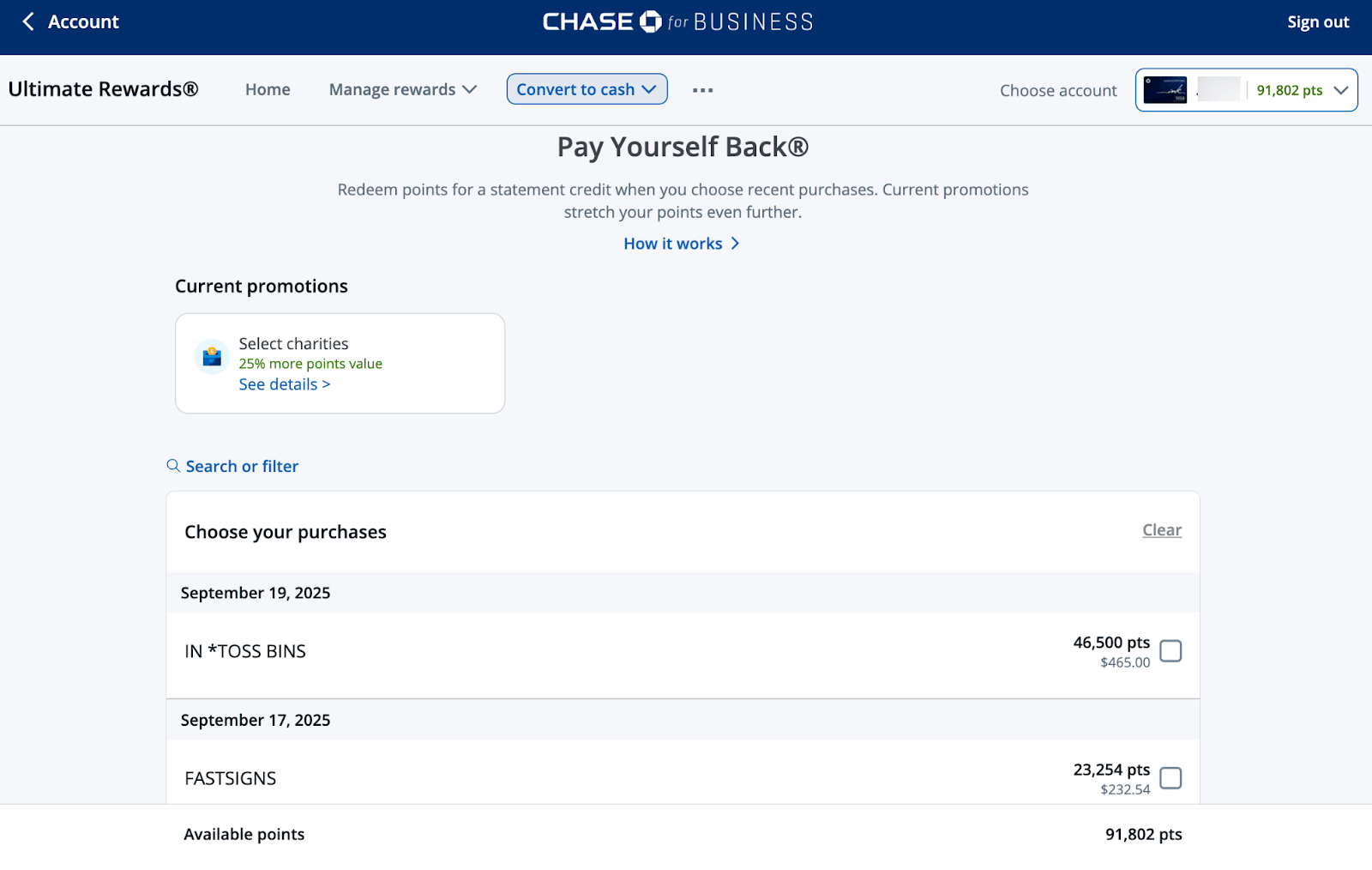Click the credit card thumbnail image

[1164, 90]
